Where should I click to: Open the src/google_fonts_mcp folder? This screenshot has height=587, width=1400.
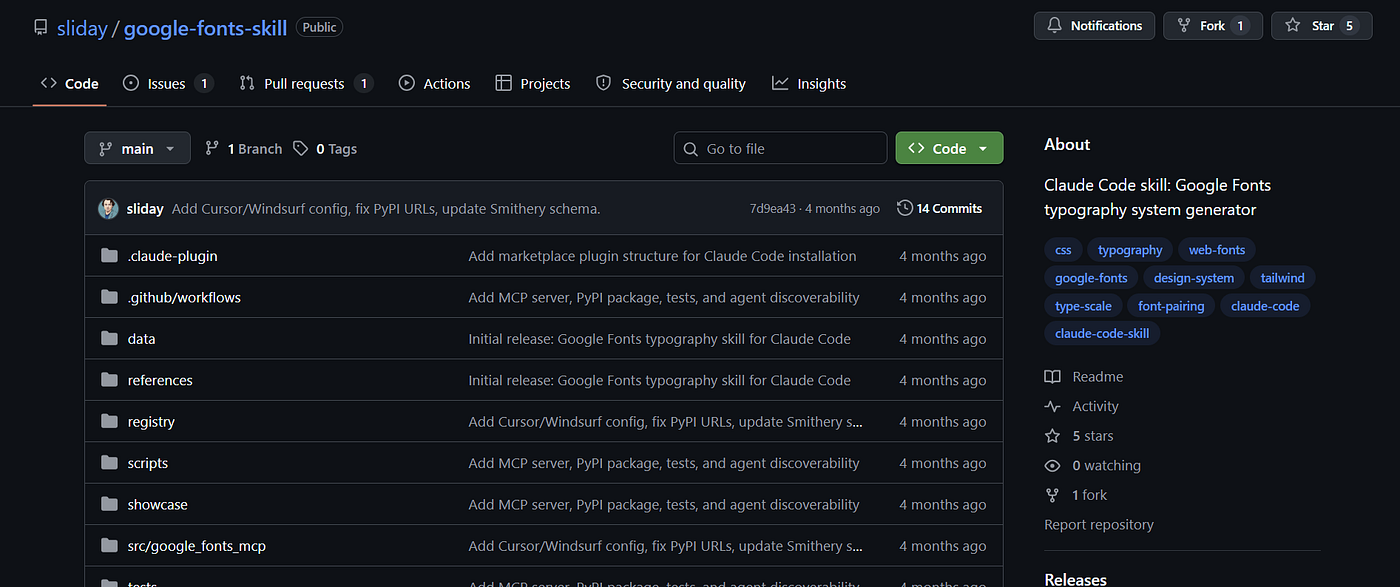click(197, 546)
